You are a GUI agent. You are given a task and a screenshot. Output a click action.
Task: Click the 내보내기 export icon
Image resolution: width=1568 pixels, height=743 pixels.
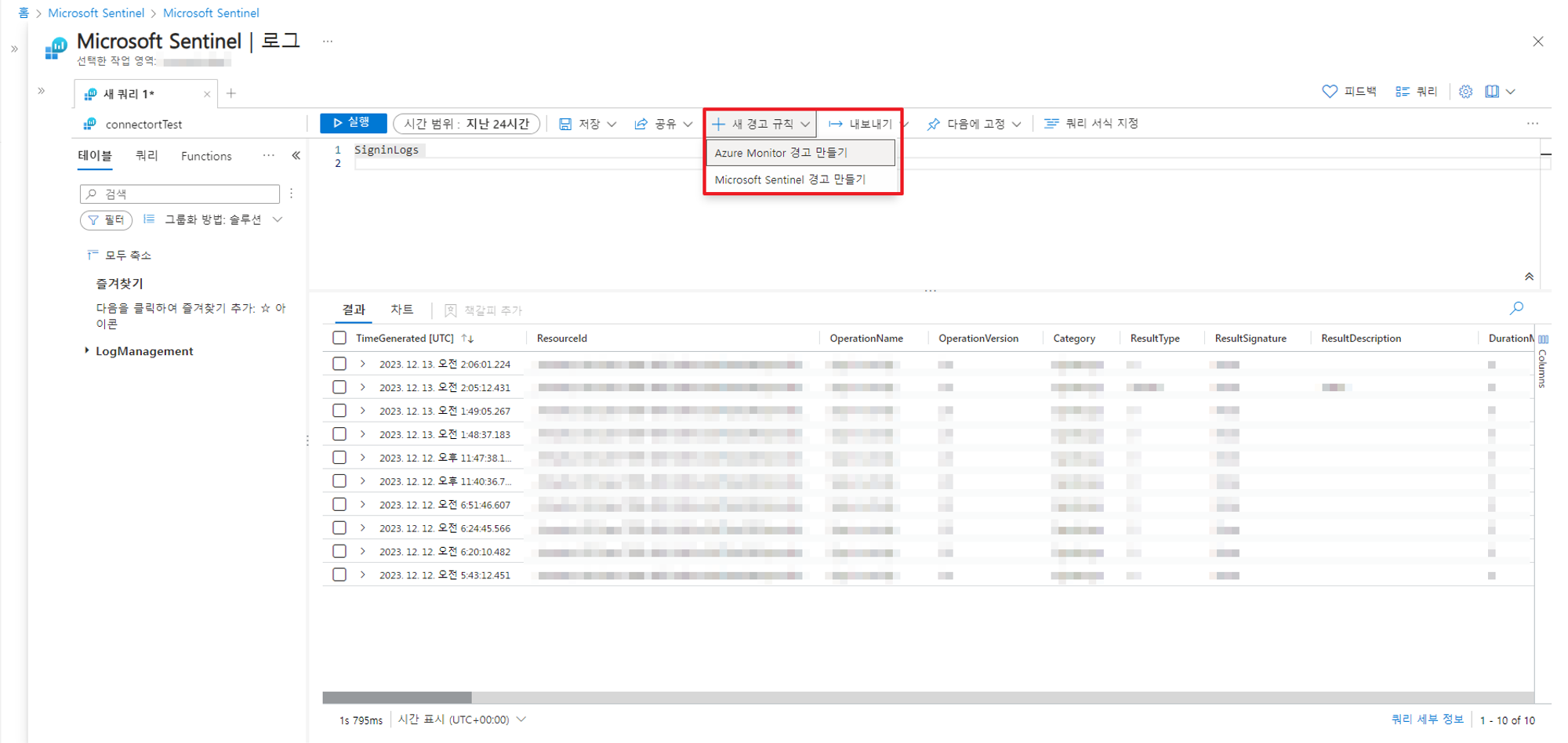pyautogui.click(x=836, y=124)
